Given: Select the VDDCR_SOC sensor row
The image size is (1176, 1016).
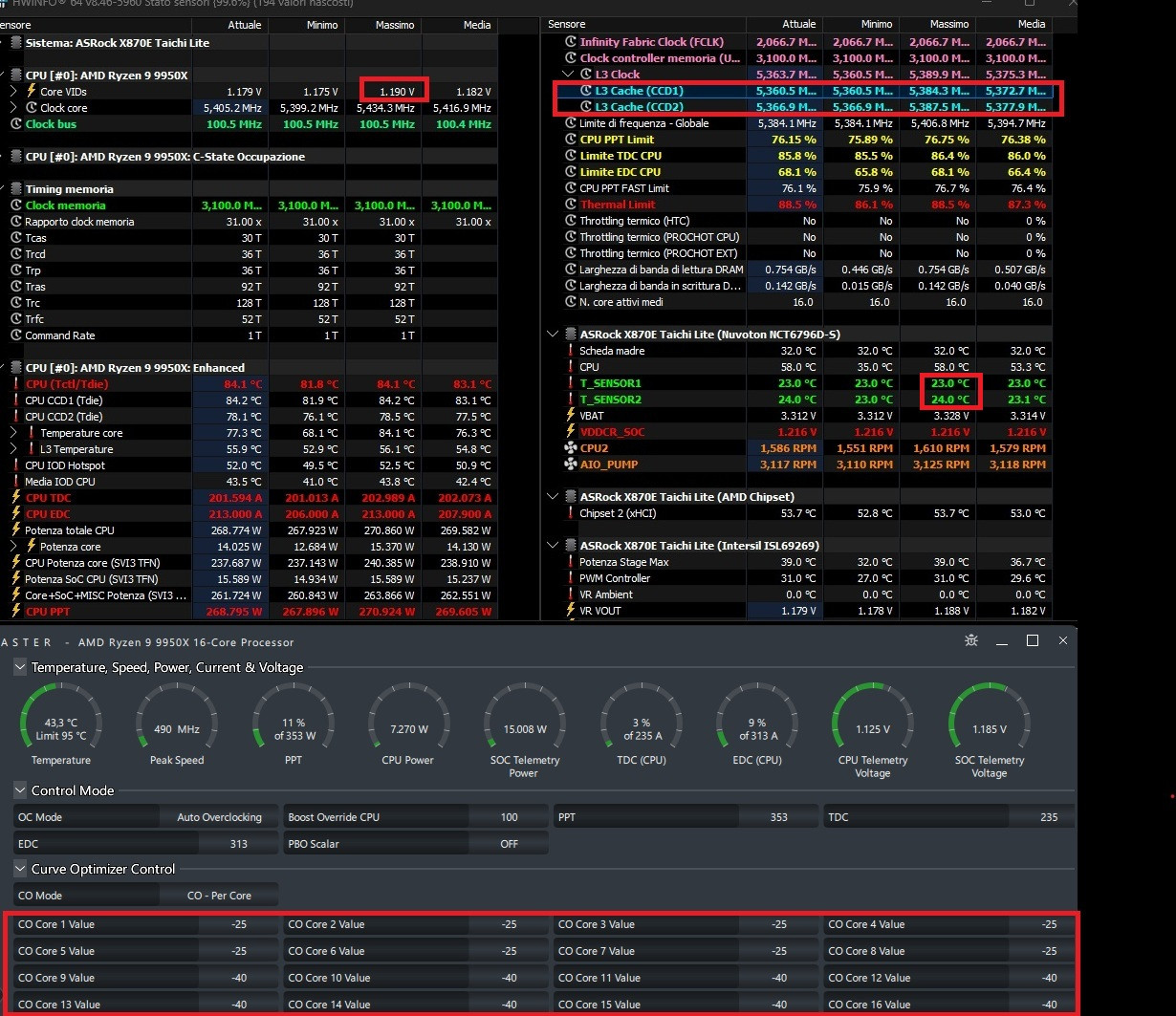Looking at the screenshot, I should [799, 432].
